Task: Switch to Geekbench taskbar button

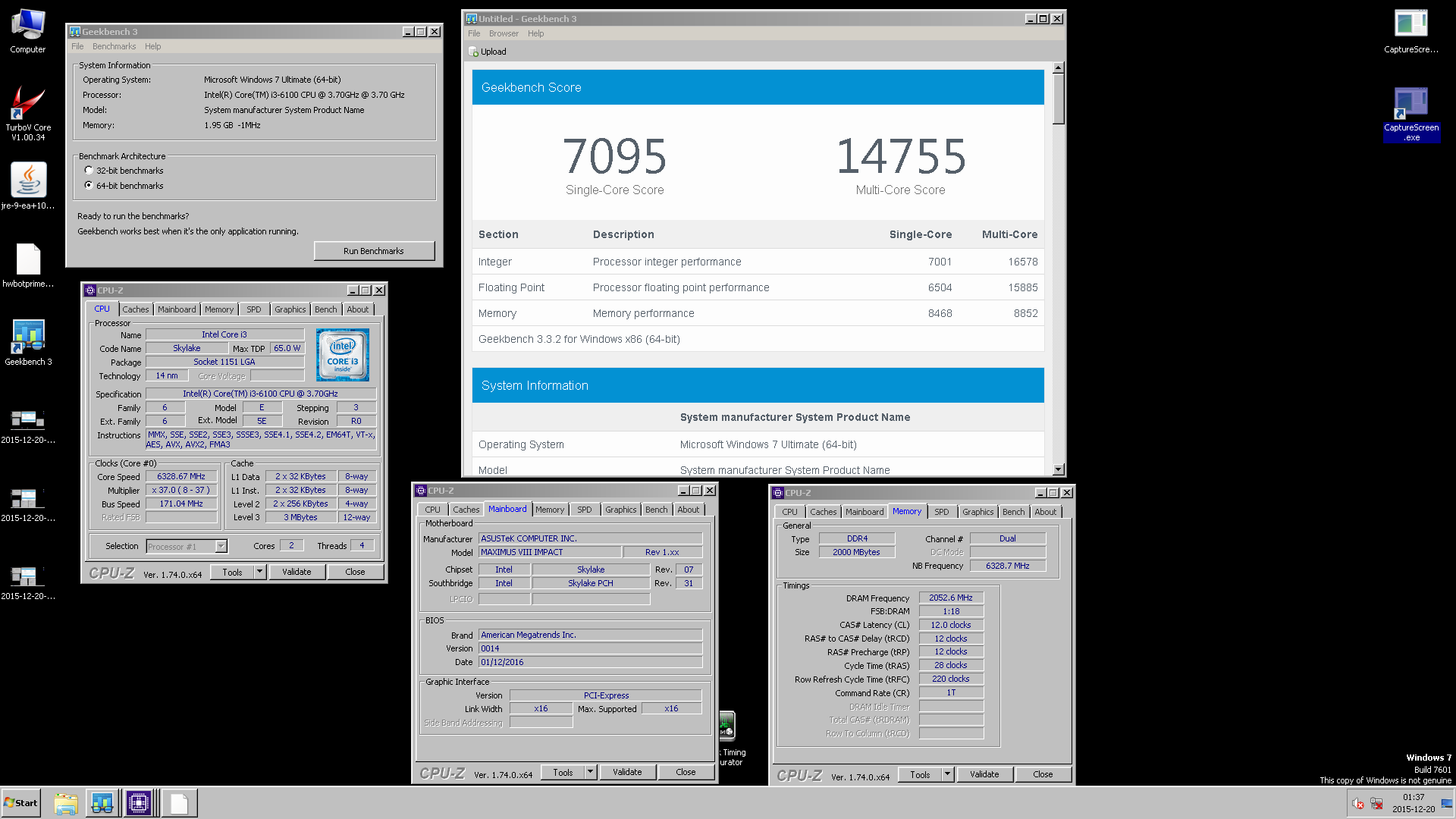Action: [102, 803]
